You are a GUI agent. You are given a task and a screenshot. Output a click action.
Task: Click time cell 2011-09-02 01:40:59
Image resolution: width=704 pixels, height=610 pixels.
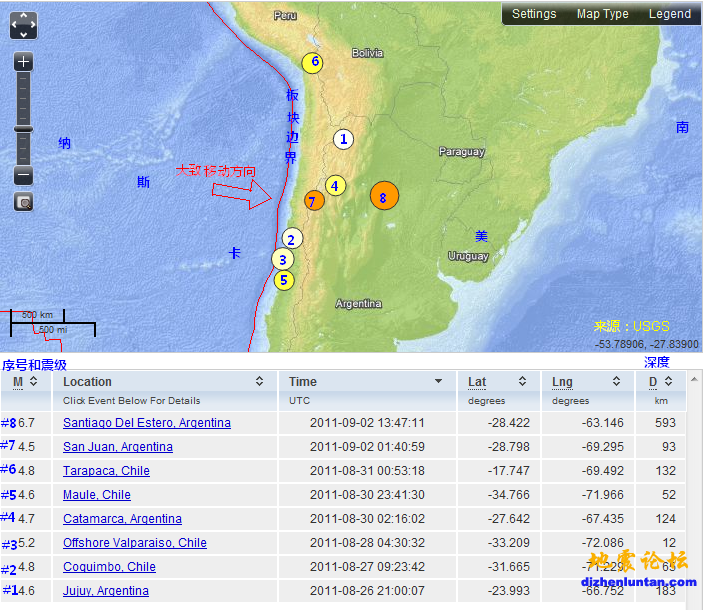point(367,447)
